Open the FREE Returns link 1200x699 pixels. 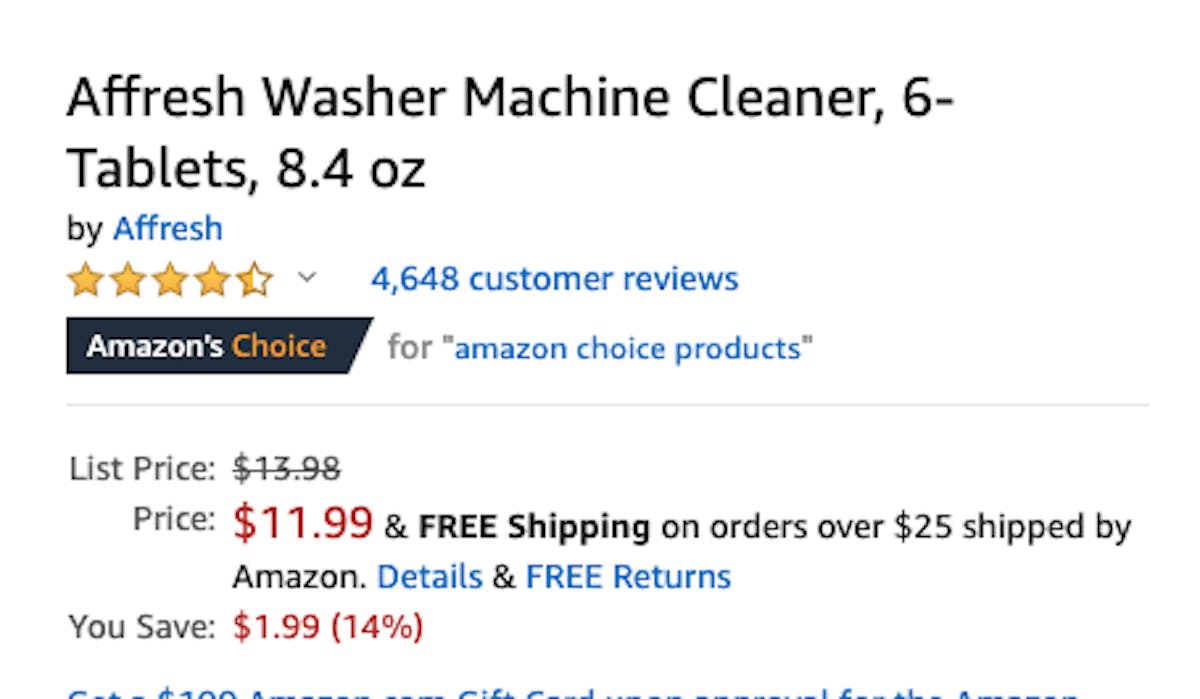point(628,577)
